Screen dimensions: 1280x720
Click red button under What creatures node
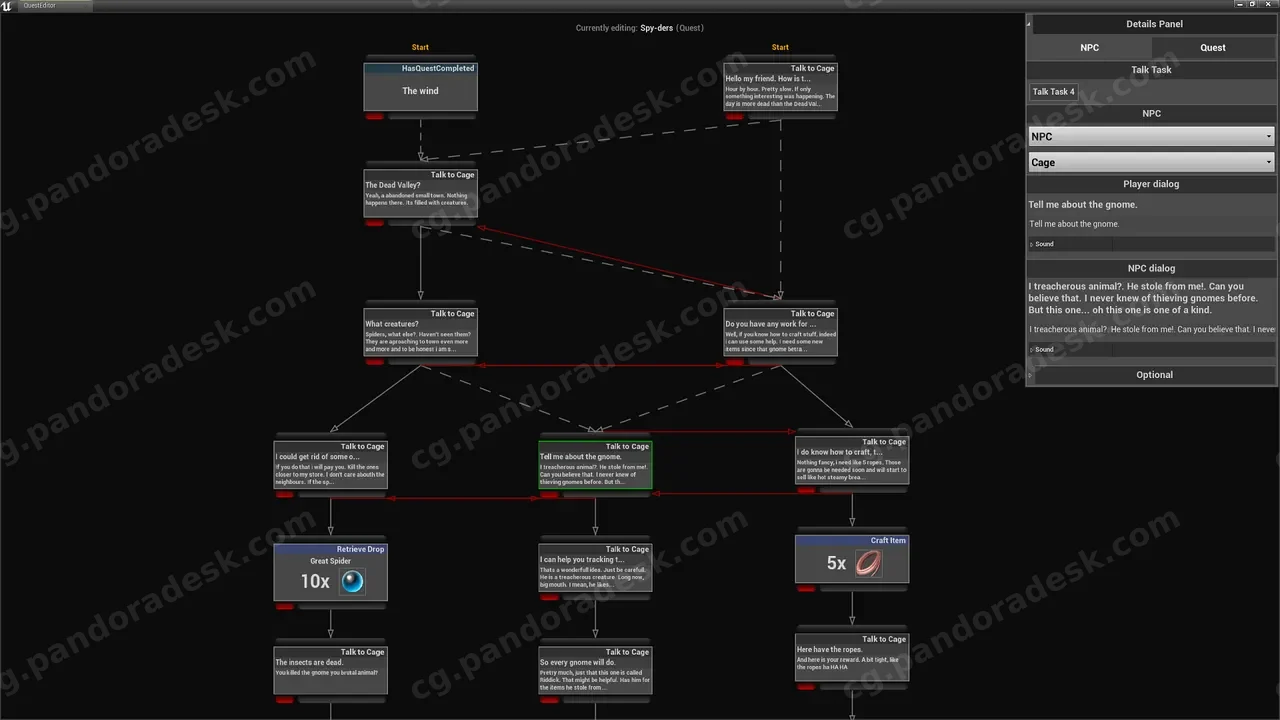tap(374, 362)
